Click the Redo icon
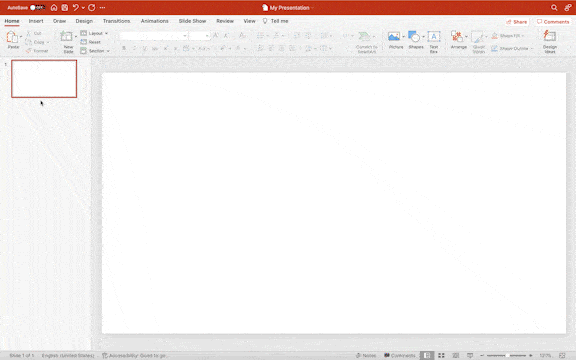 91,7
